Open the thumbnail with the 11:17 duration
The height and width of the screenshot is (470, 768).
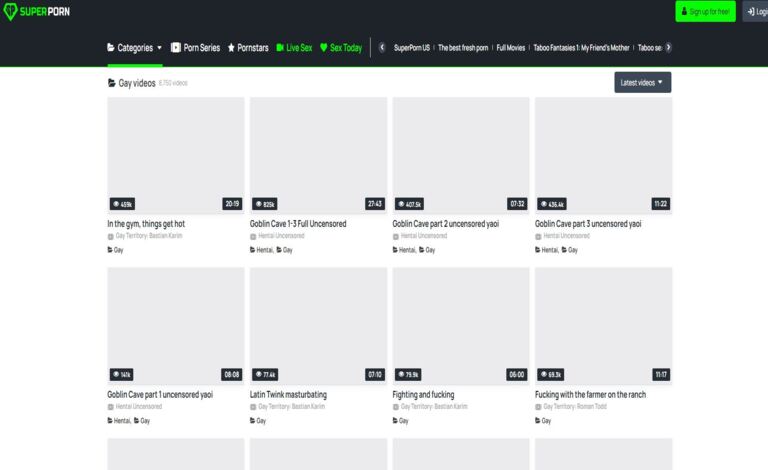603,325
